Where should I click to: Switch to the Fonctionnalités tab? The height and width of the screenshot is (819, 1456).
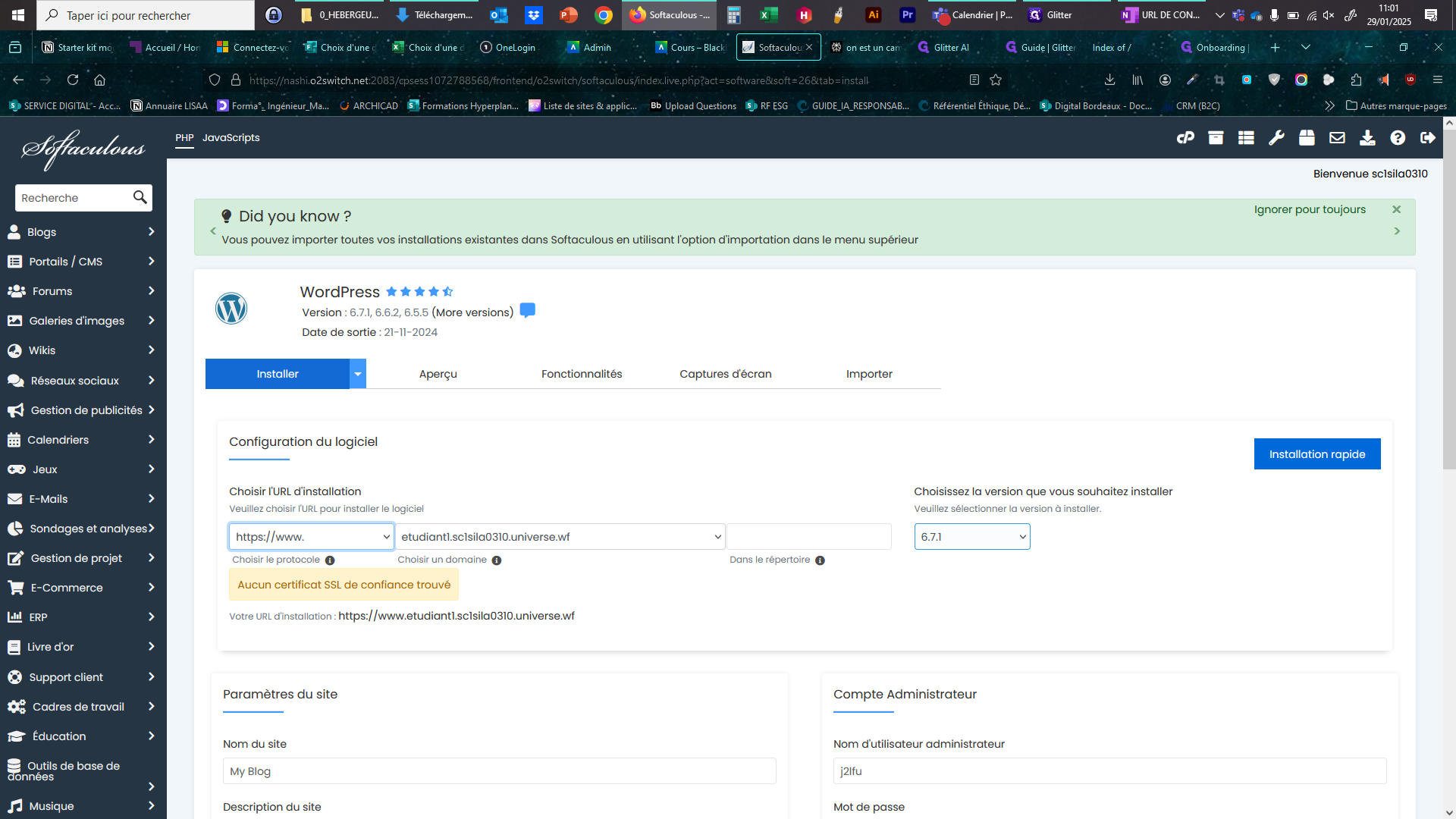[582, 374]
